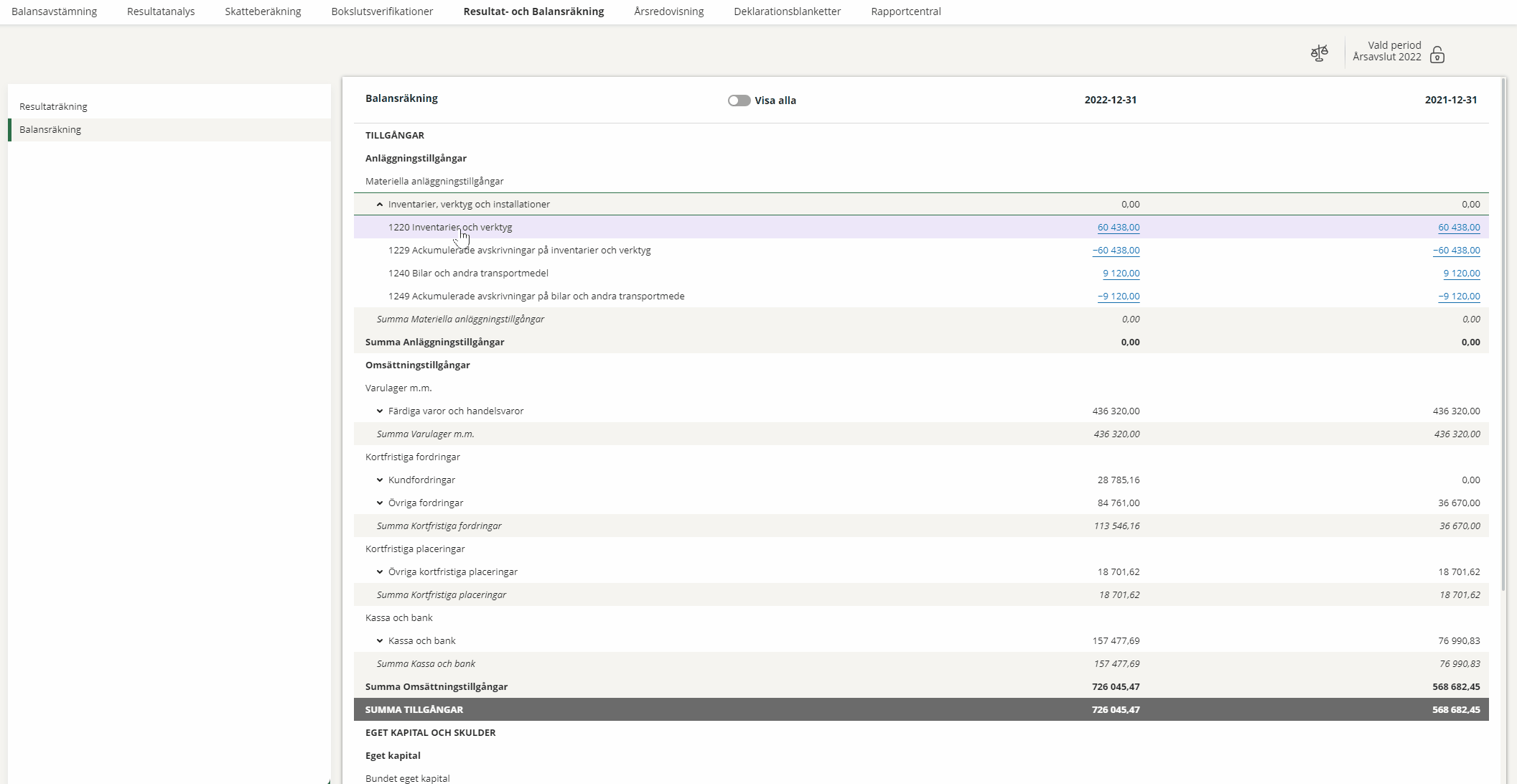Open the Deklarationsblanketter tab
This screenshot has width=1517, height=784.
[x=787, y=11]
